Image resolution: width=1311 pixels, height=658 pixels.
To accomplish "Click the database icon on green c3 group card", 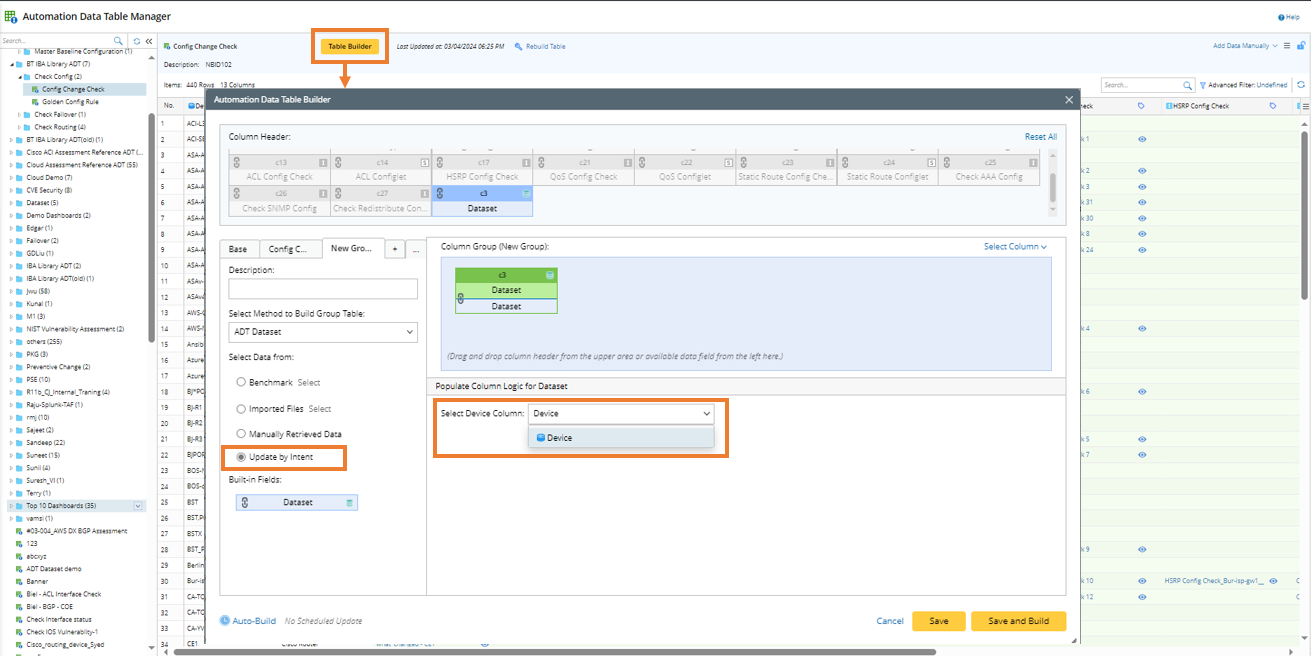I will (550, 274).
